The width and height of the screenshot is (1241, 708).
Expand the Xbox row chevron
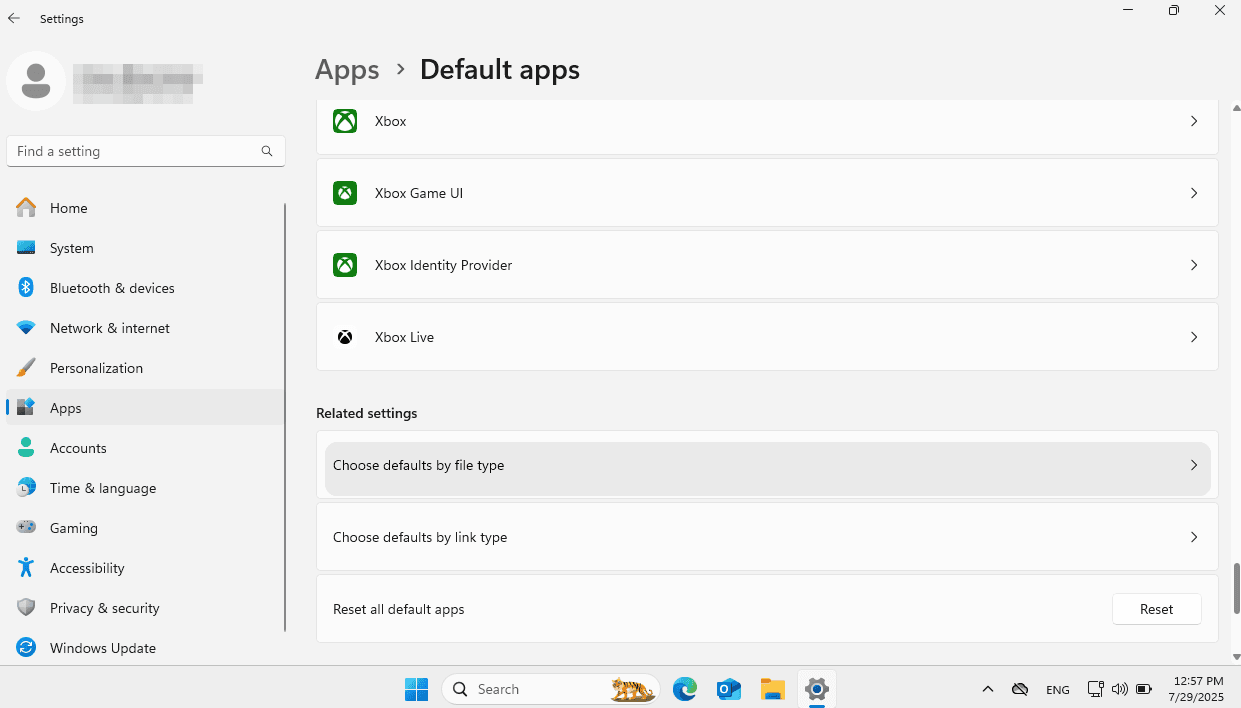click(1194, 121)
